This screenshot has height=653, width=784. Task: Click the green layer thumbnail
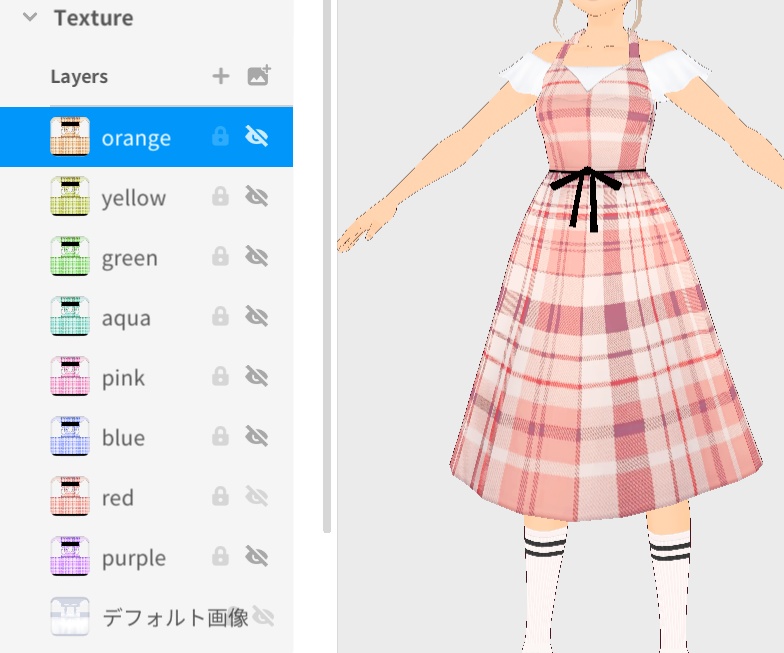coord(70,256)
